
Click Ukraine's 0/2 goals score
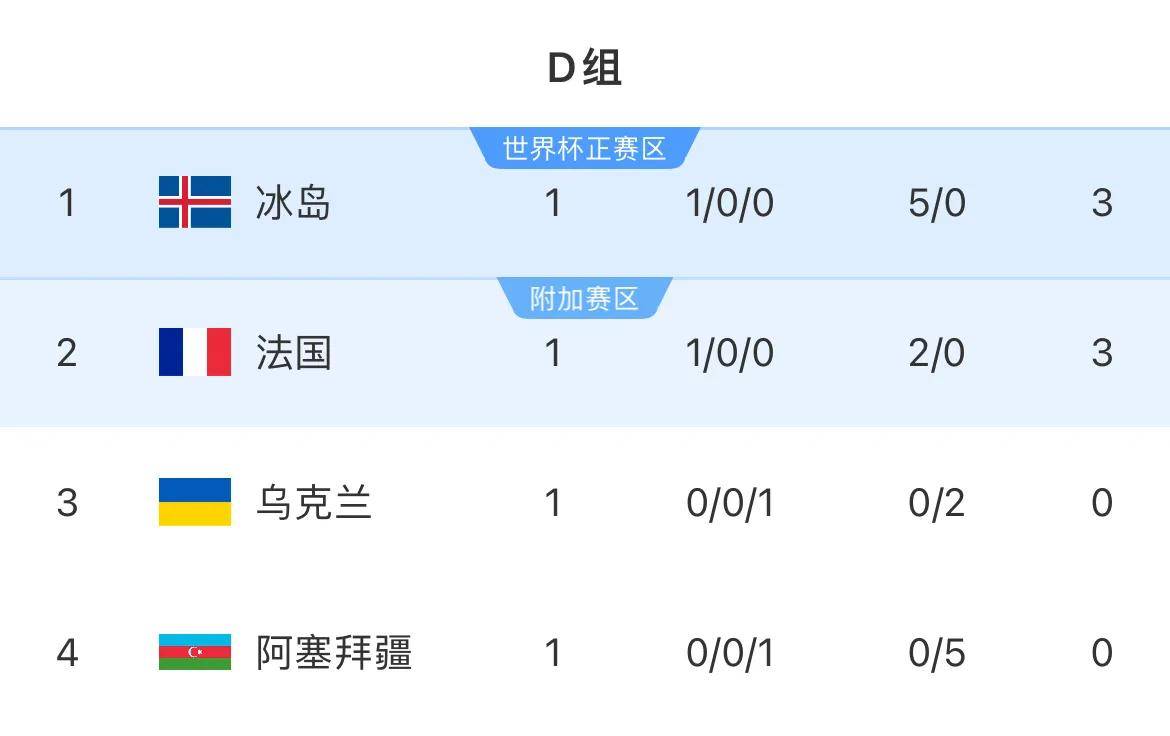[937, 502]
